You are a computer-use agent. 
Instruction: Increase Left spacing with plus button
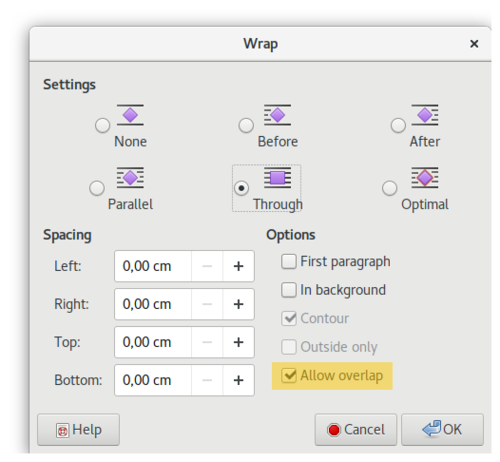[238, 266]
